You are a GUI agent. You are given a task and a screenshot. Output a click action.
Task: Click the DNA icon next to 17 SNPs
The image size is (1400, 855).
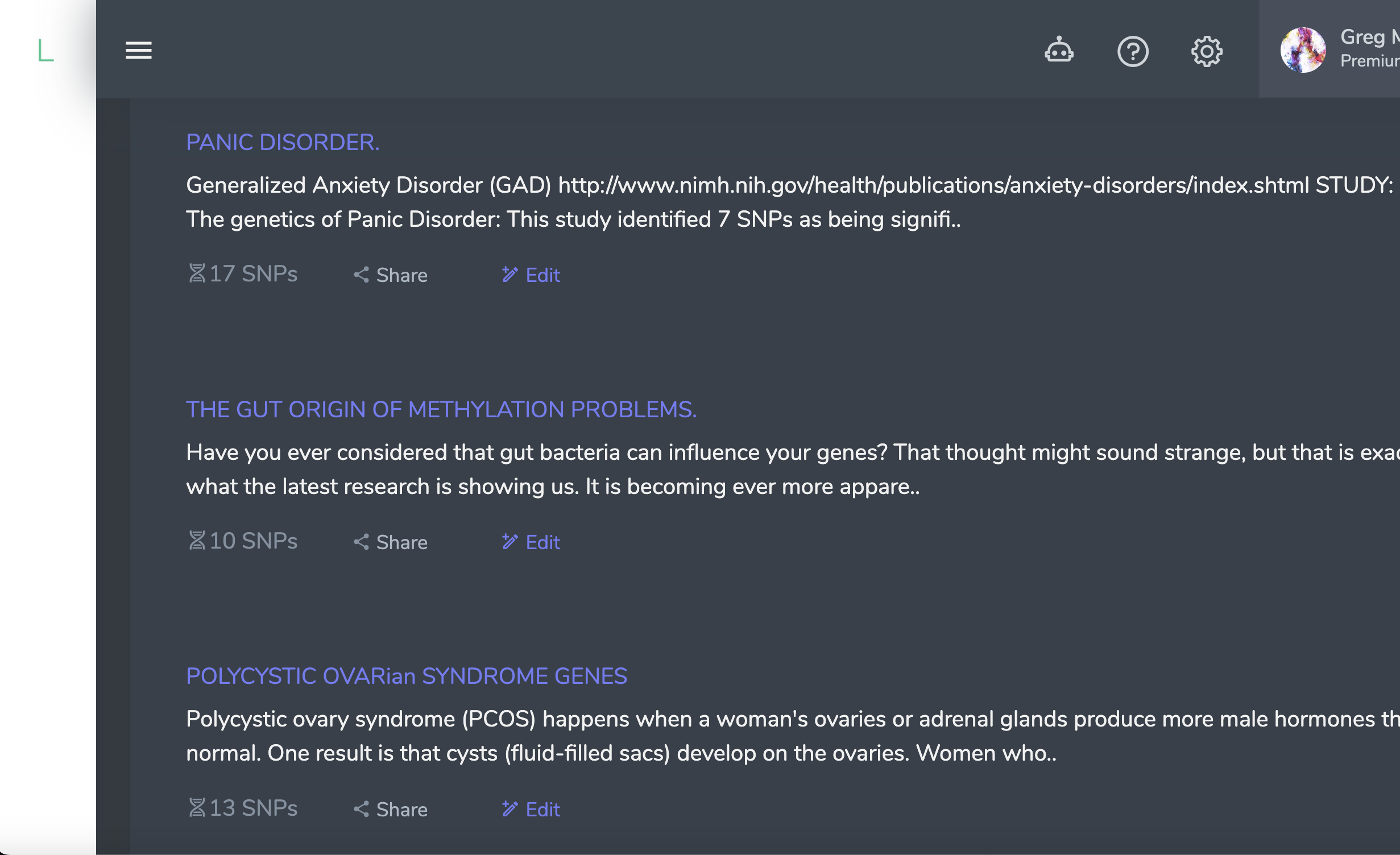pyautogui.click(x=196, y=274)
